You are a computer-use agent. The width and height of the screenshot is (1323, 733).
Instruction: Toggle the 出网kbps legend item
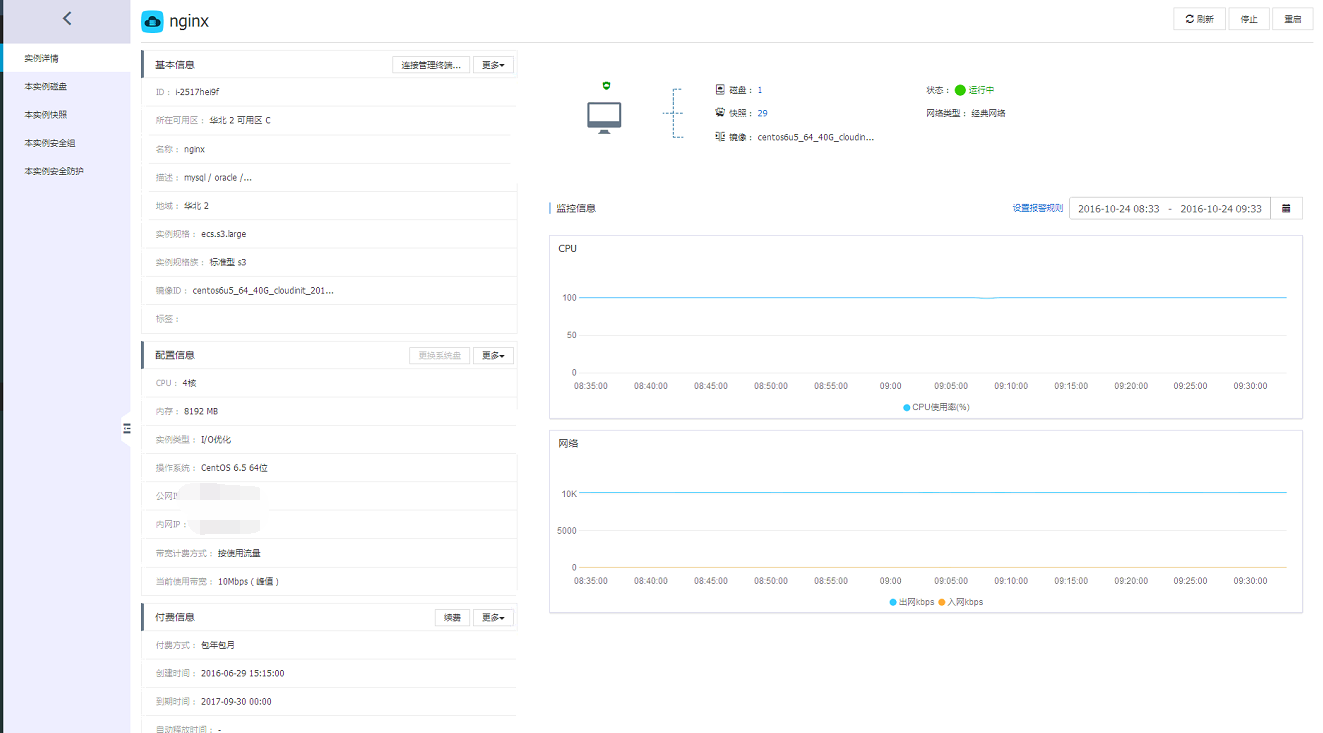[x=911, y=602]
